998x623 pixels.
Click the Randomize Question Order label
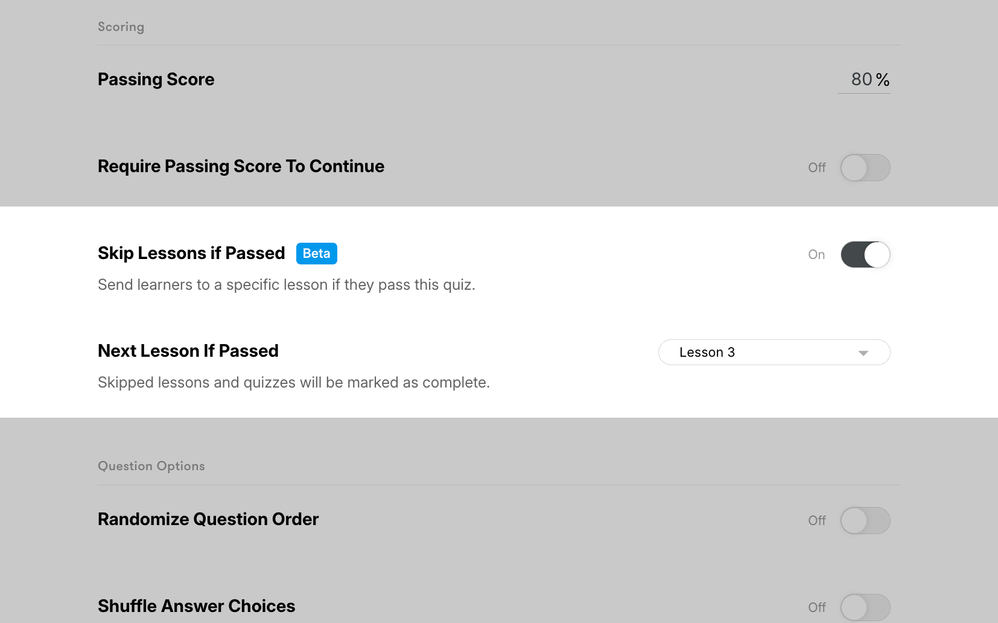(x=208, y=520)
